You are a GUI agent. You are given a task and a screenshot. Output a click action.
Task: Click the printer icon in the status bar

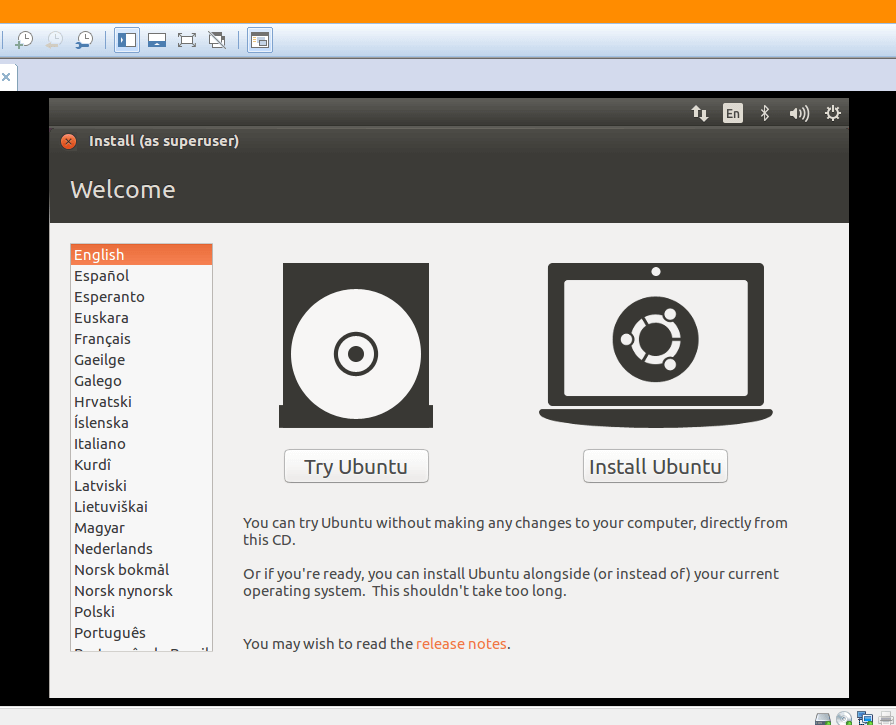pos(885,717)
